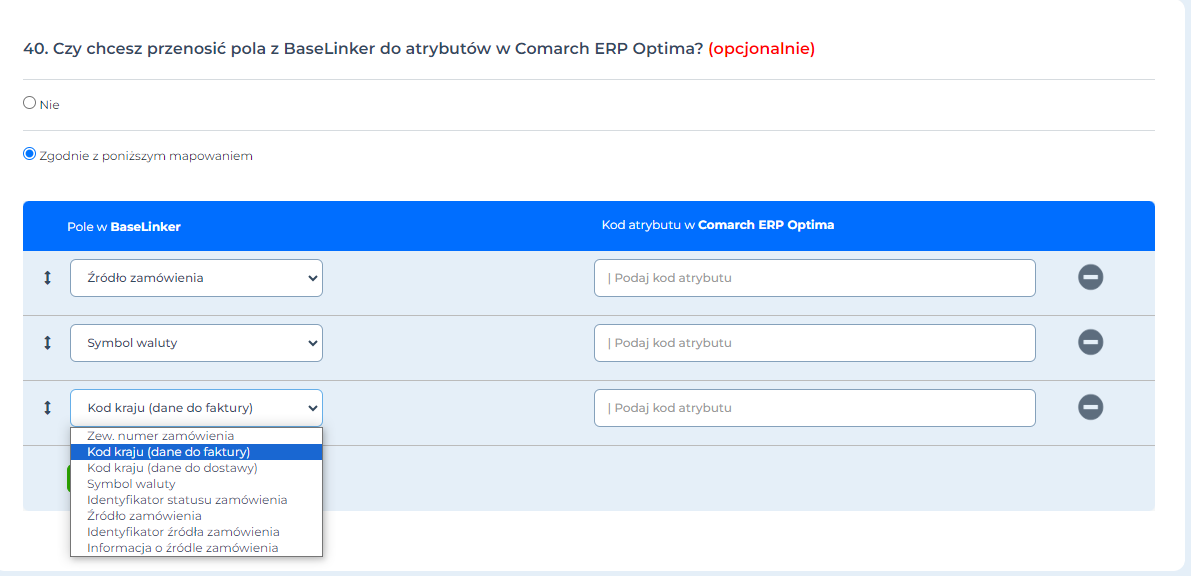Select the Nie radio option
Image resolution: width=1191 pixels, height=576 pixels.
(x=29, y=103)
